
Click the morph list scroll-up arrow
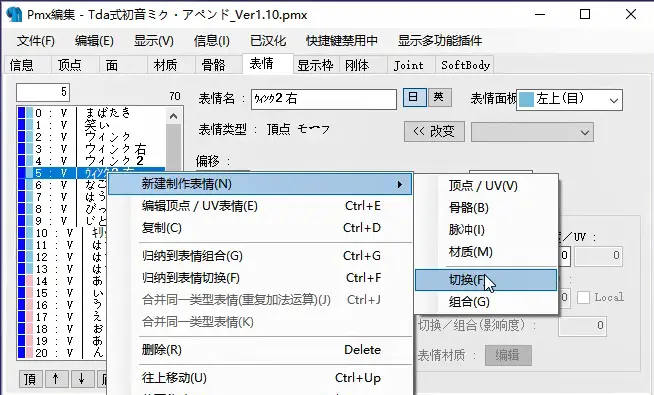click(x=174, y=116)
